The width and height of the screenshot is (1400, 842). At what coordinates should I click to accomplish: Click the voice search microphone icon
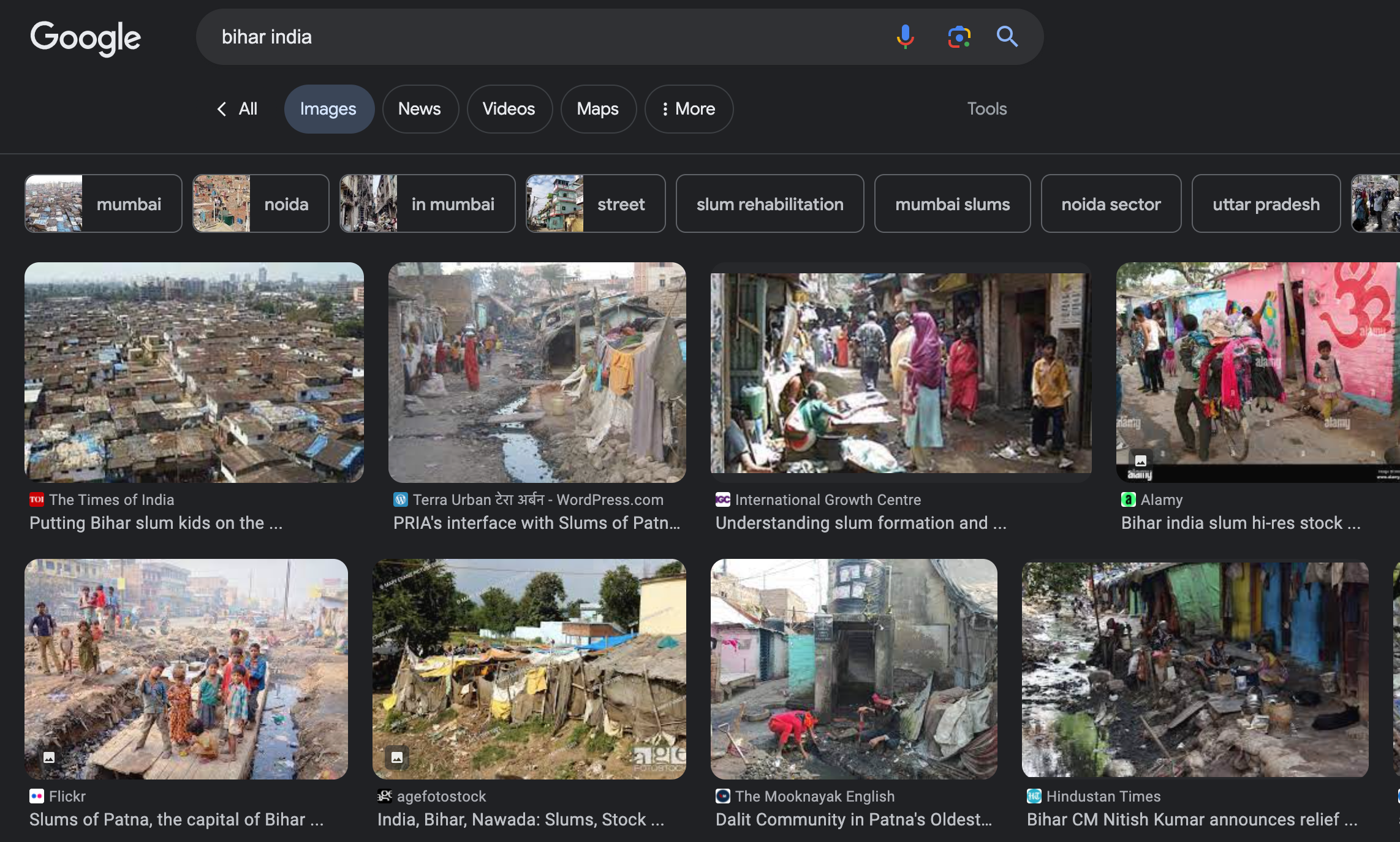905,37
